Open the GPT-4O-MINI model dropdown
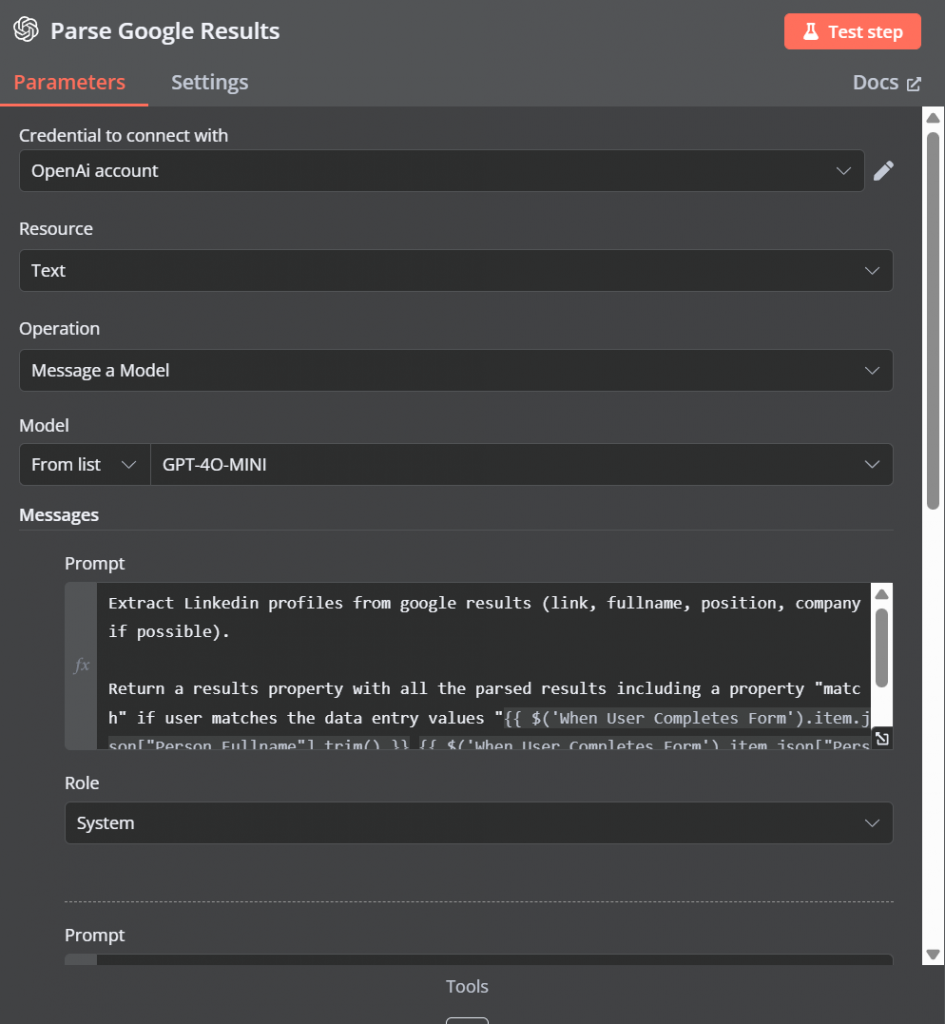The image size is (945, 1024). tap(520, 464)
